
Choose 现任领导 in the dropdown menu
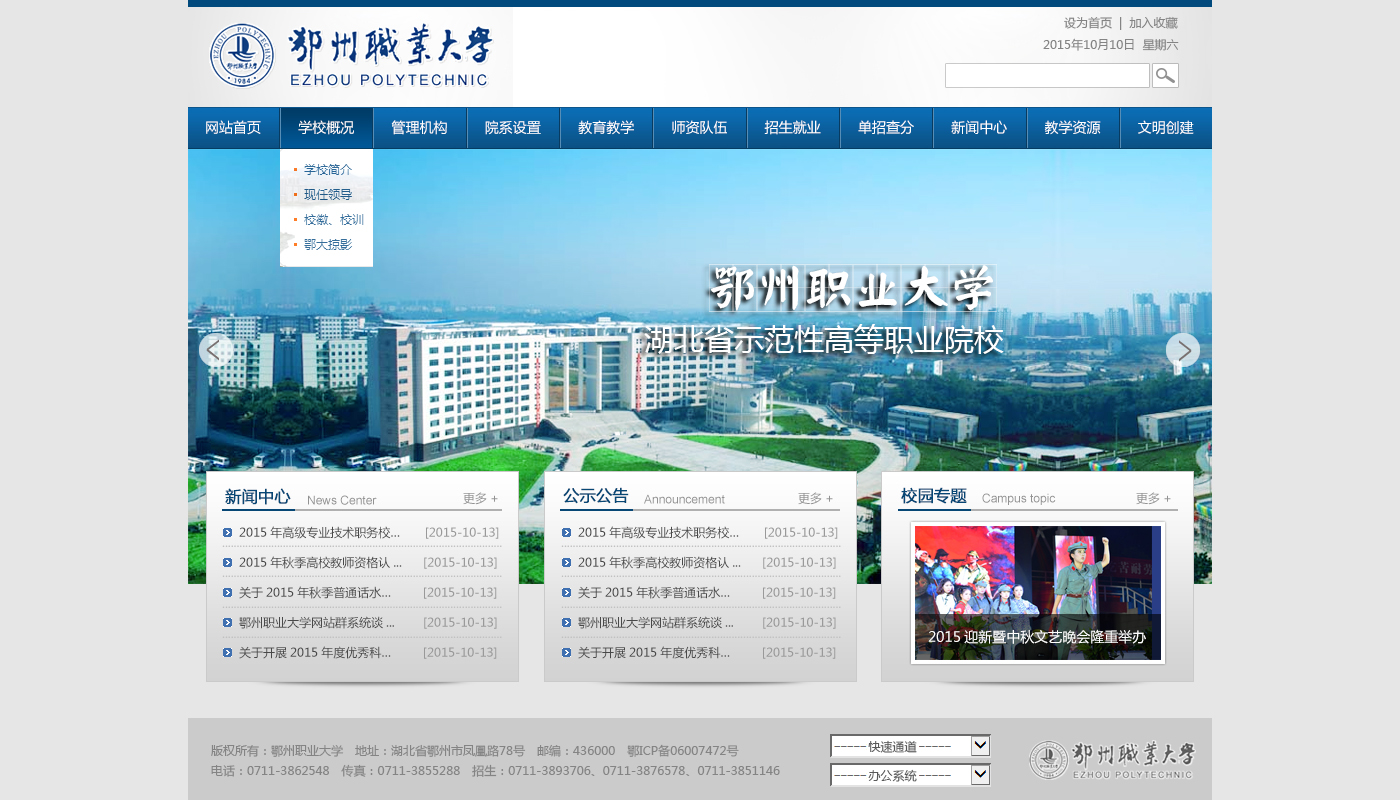point(327,195)
